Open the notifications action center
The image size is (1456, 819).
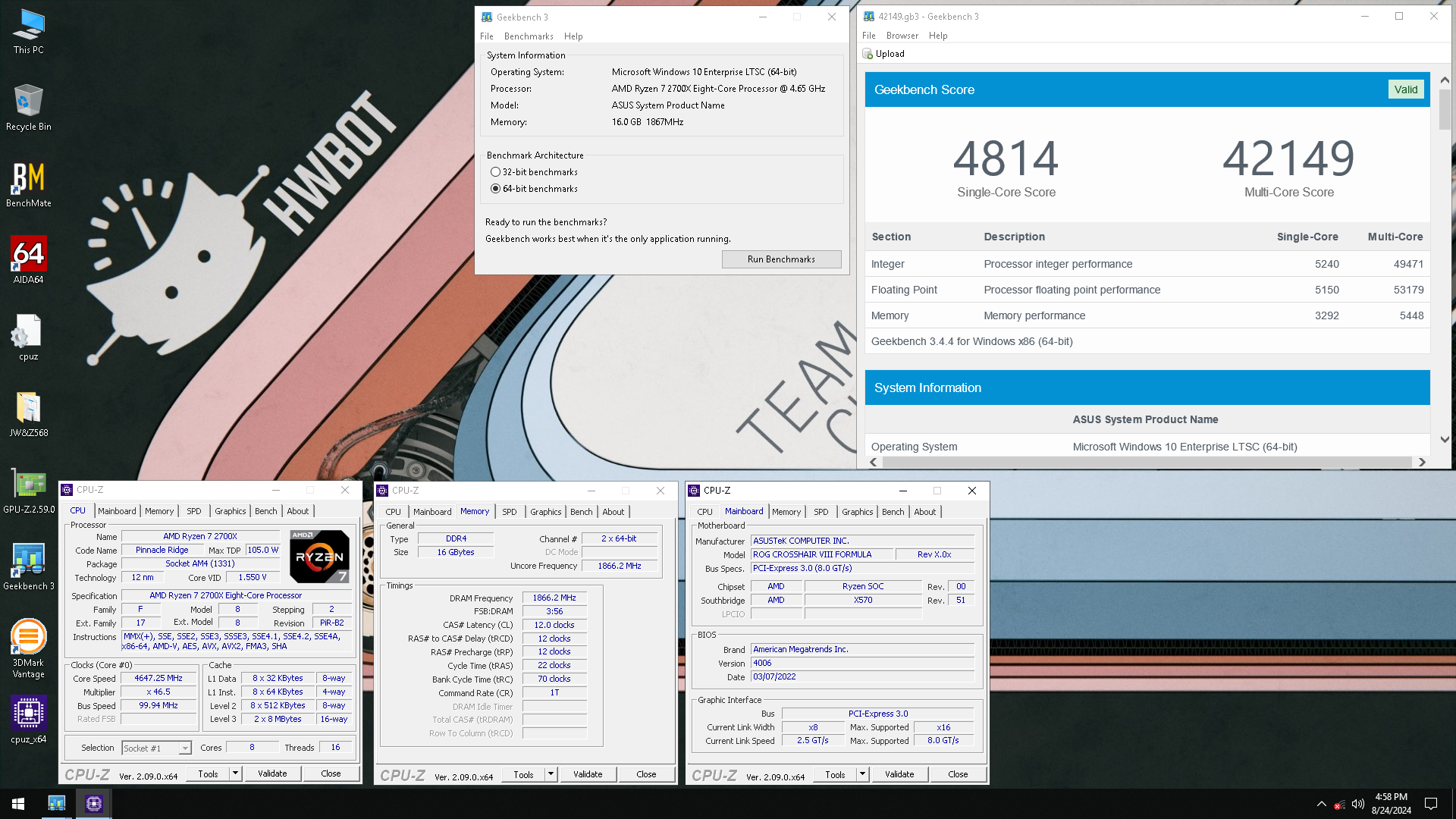click(1431, 804)
